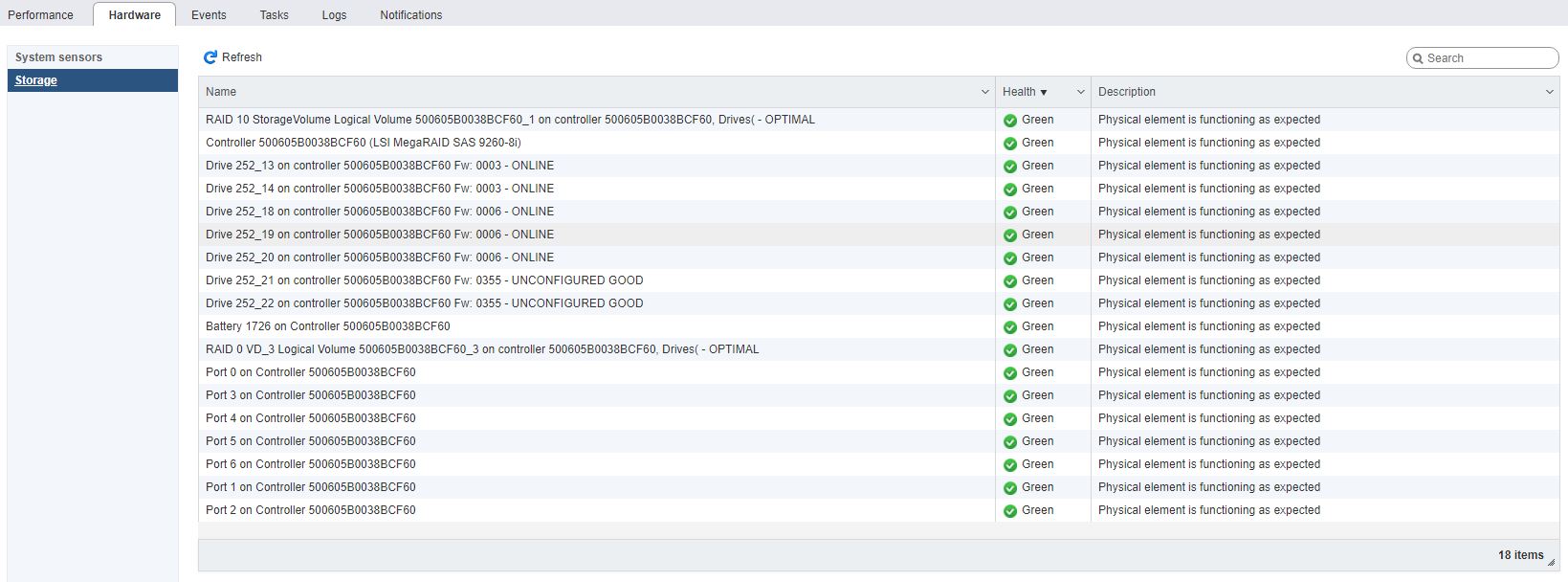Click green status icon for LSI MegaRAID controller
1568x582 pixels.
pyautogui.click(x=1009, y=144)
